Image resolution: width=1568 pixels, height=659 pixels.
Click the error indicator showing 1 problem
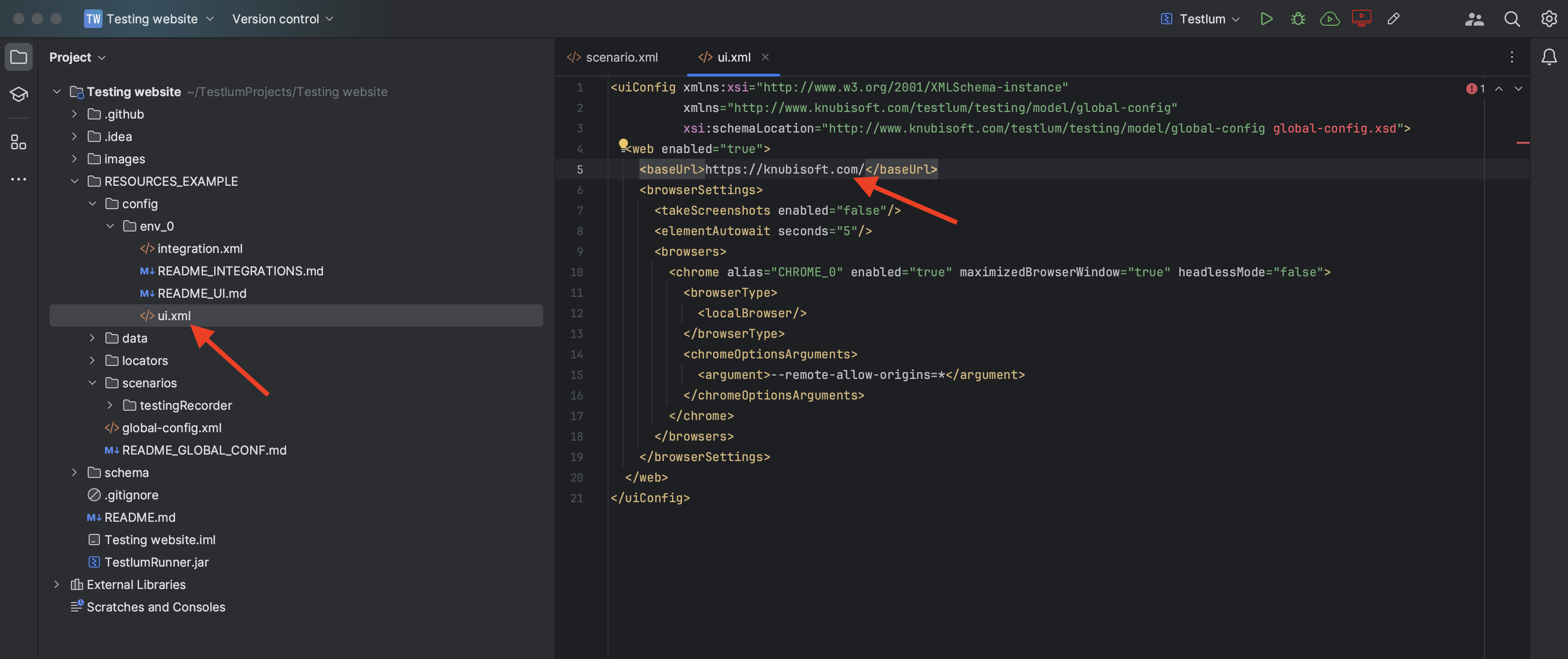tap(1476, 89)
